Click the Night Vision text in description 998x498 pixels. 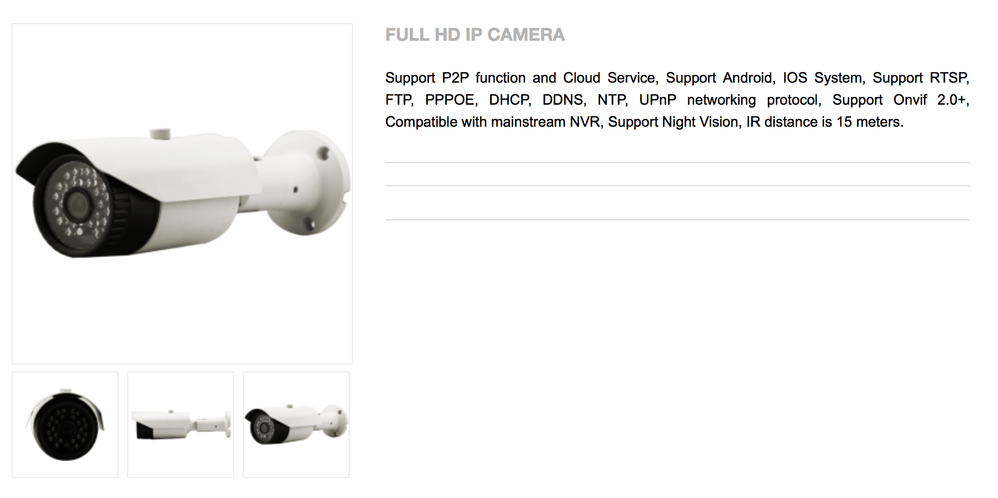[x=700, y=122]
